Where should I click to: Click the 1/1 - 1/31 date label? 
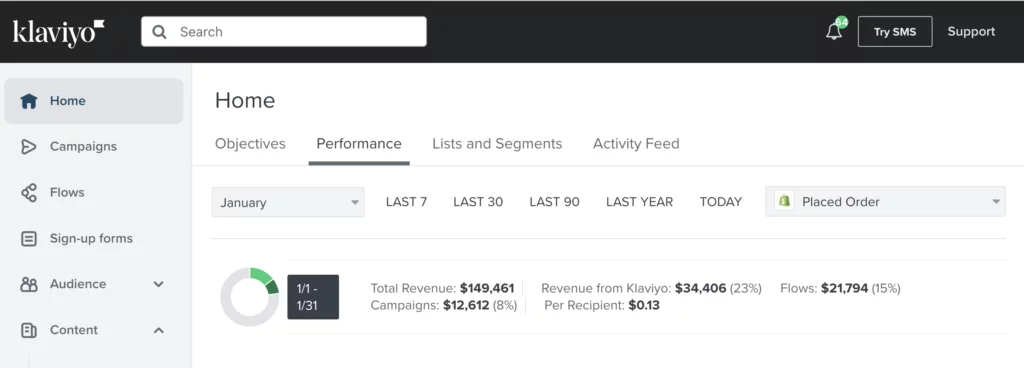[313, 297]
